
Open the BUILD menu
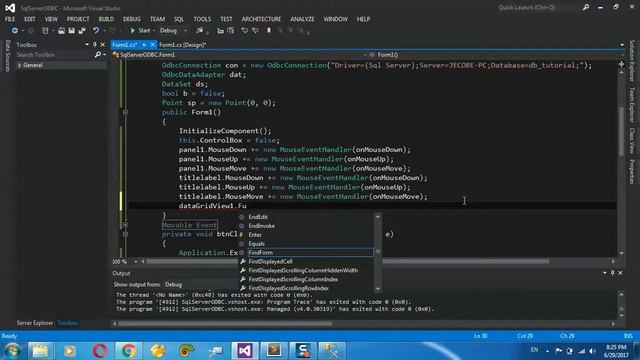106,19
